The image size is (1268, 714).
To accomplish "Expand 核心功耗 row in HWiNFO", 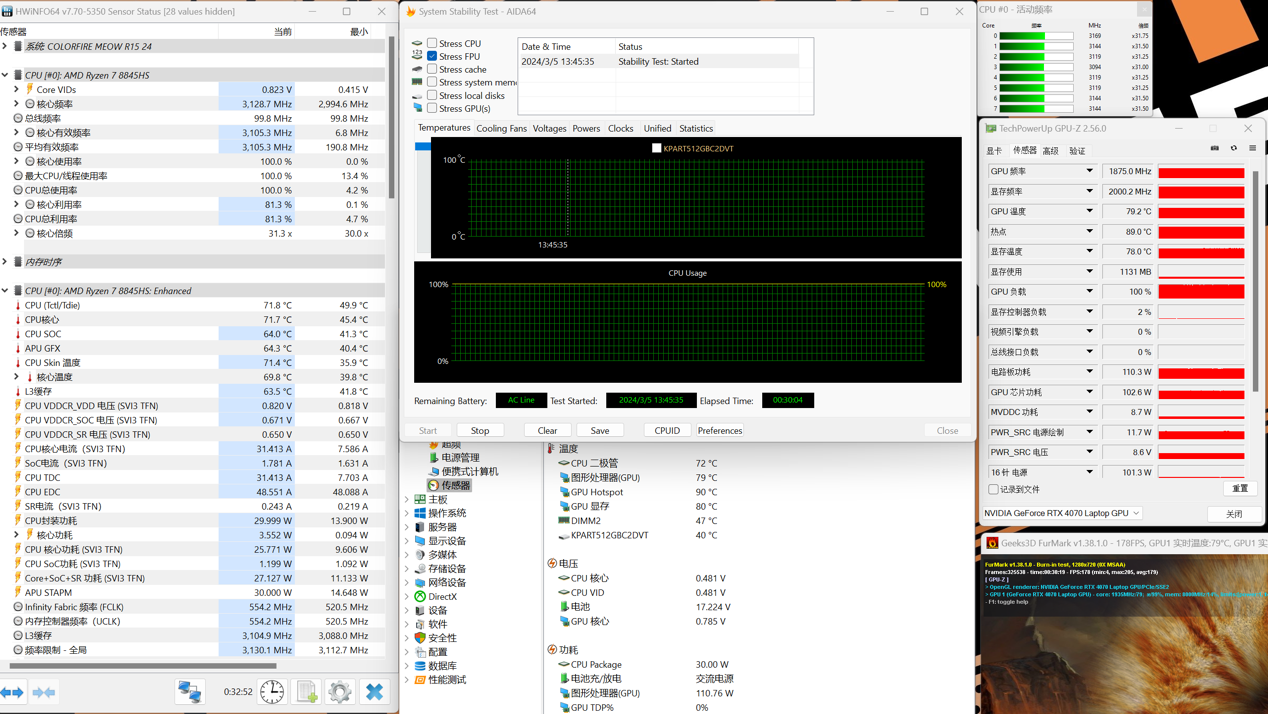I will click(x=16, y=535).
